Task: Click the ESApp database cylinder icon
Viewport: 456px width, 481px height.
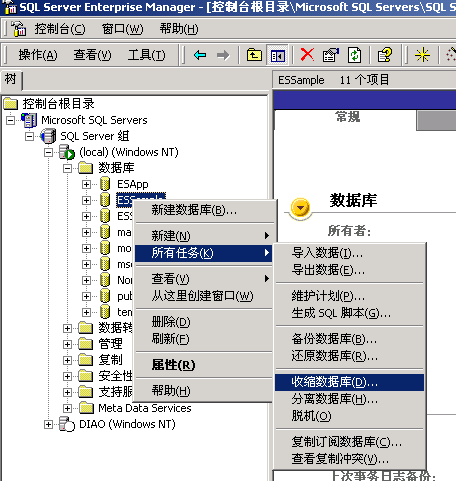Action: click(105, 184)
